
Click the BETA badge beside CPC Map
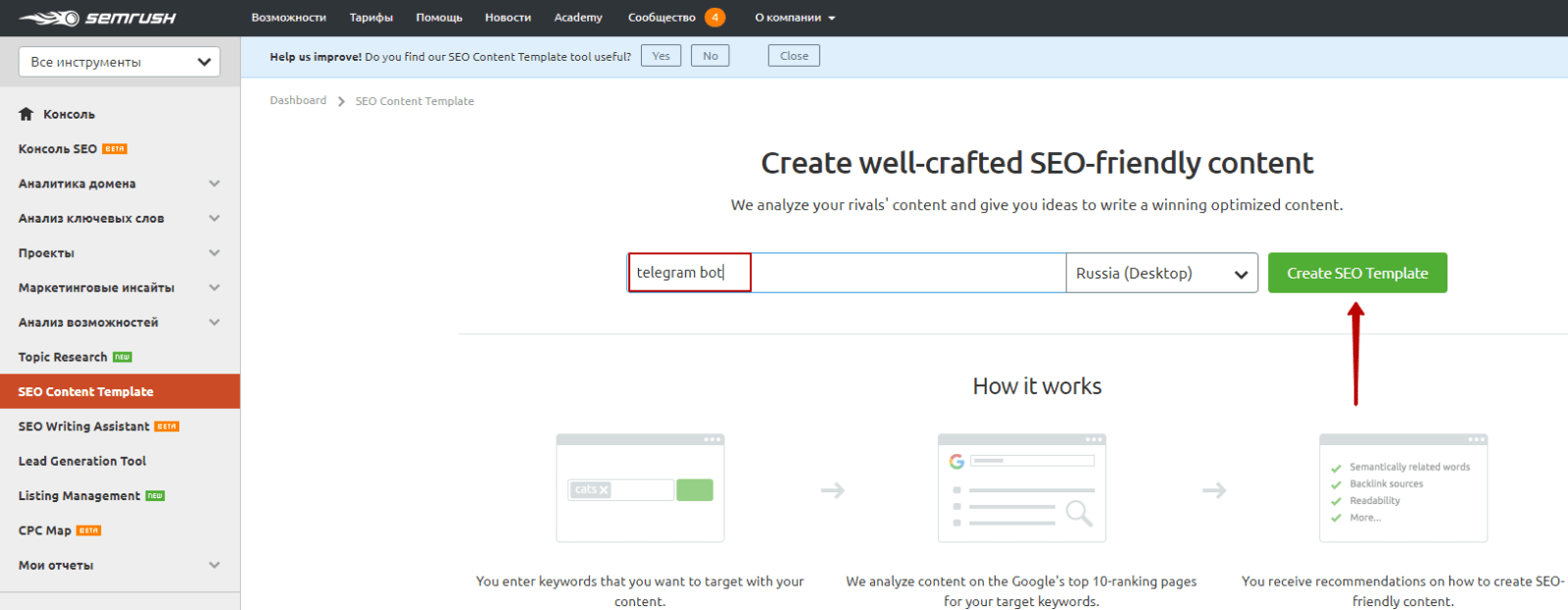point(88,531)
